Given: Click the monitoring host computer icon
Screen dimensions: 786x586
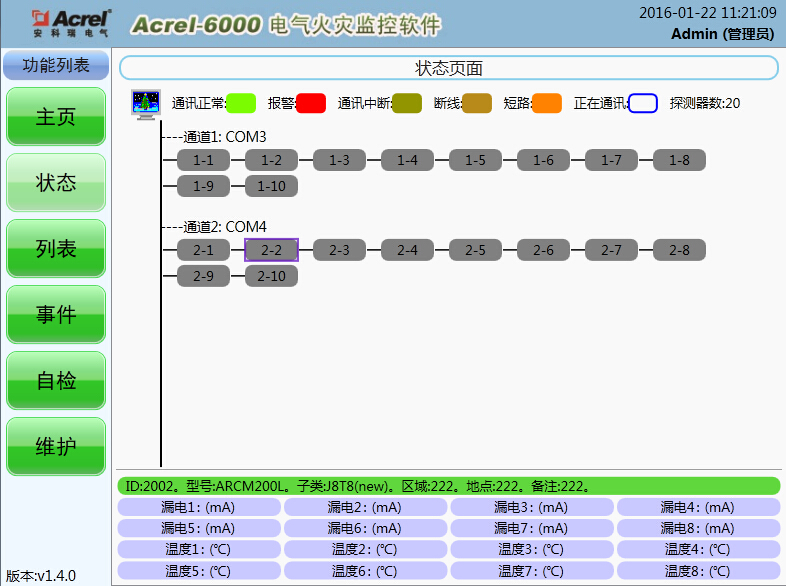Looking at the screenshot, I should 146,104.
